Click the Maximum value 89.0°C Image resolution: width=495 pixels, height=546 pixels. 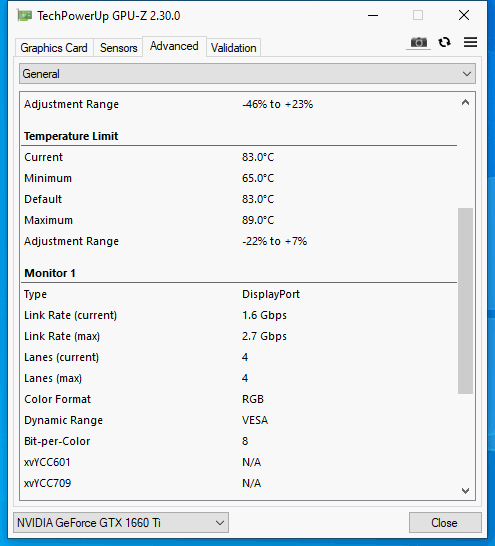point(258,220)
